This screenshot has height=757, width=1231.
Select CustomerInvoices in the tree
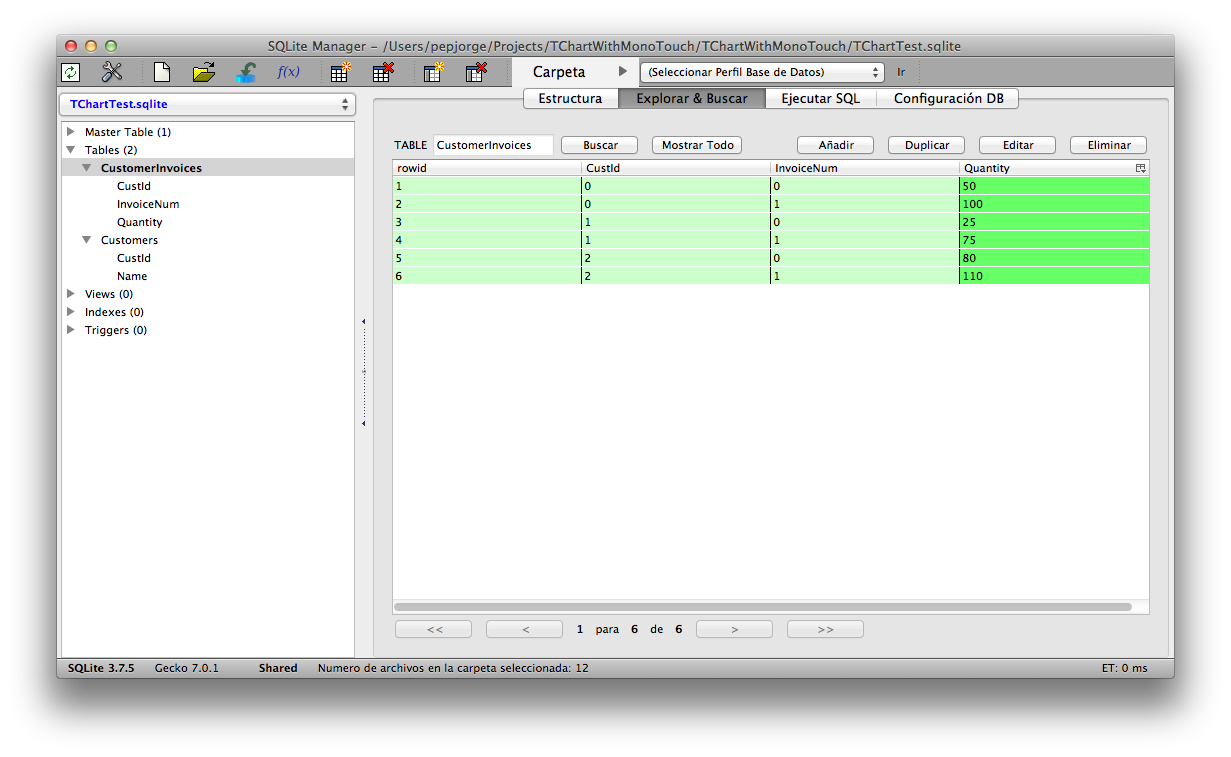coord(151,168)
